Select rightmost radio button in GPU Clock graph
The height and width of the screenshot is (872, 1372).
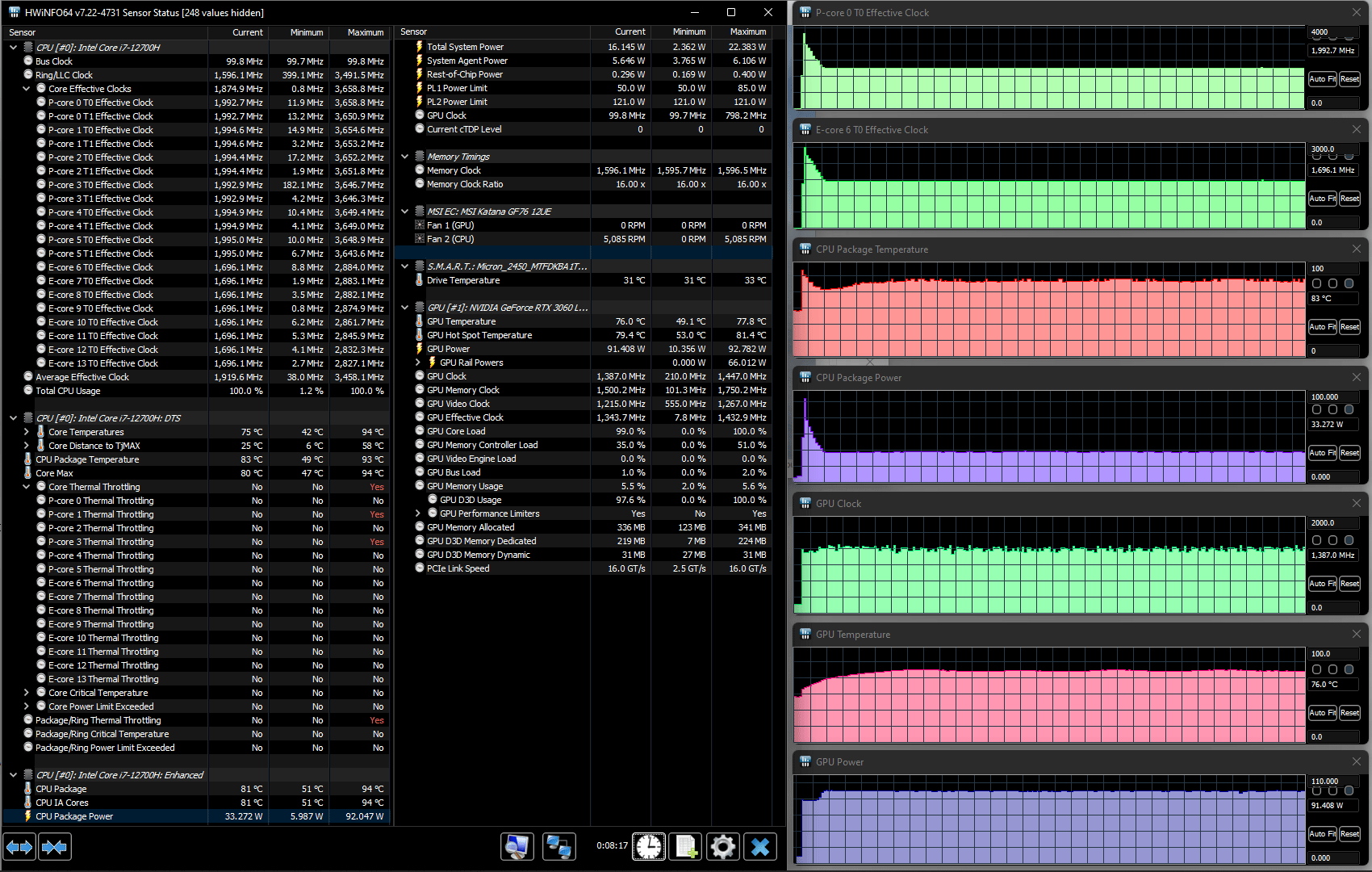pos(1349,540)
